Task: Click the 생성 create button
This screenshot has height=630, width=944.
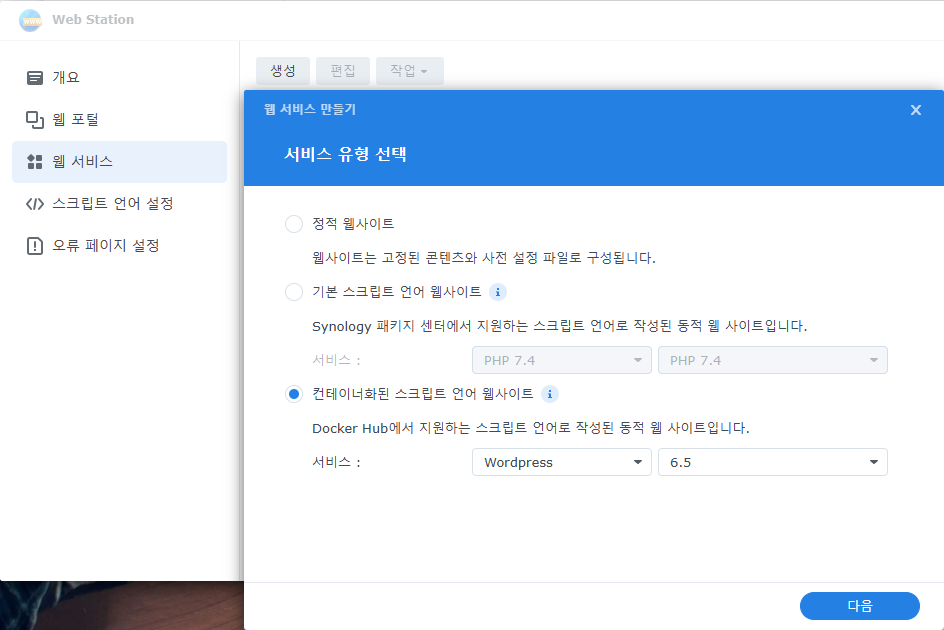Action: tap(283, 71)
